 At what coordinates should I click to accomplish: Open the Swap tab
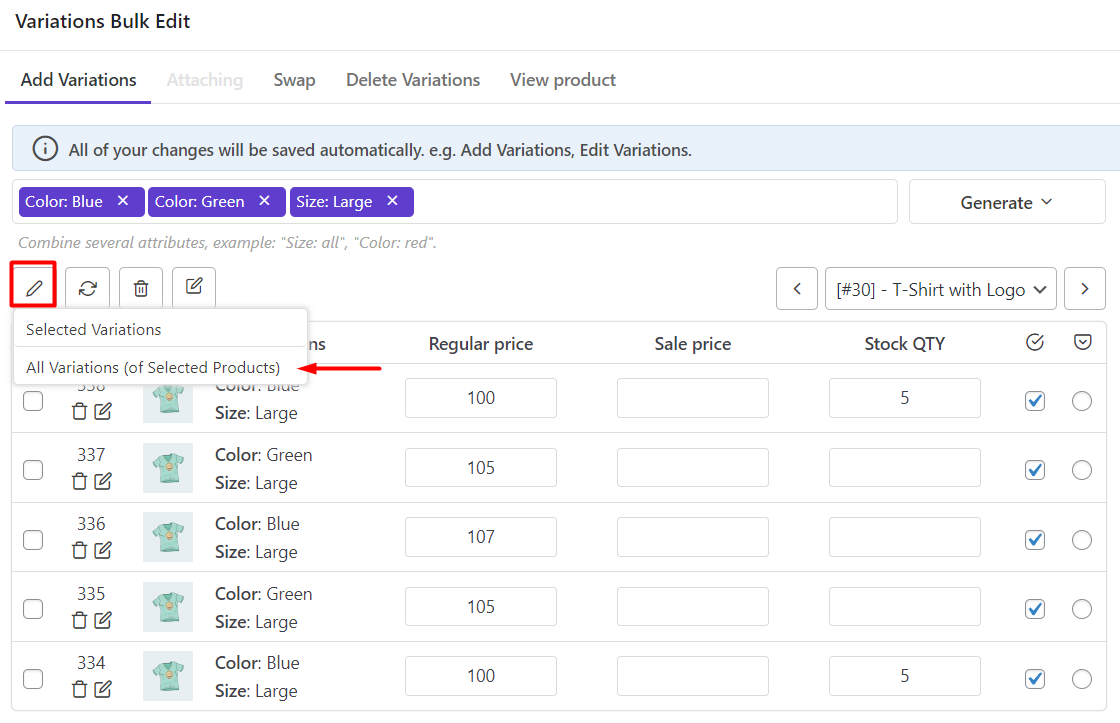click(x=294, y=80)
